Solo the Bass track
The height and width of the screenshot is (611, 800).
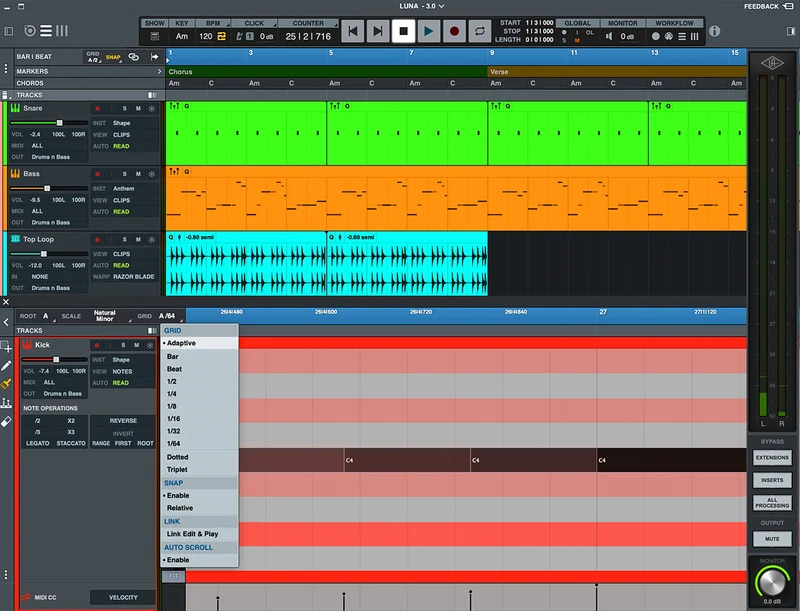(x=124, y=174)
